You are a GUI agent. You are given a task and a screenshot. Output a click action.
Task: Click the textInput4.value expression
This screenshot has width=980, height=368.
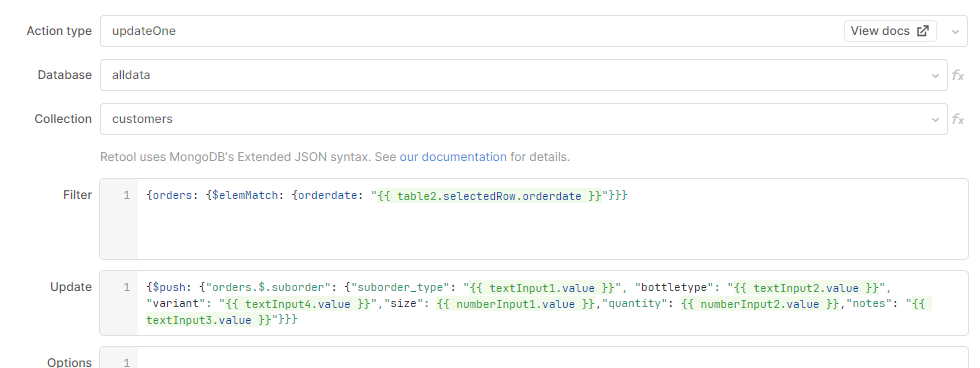coord(298,304)
